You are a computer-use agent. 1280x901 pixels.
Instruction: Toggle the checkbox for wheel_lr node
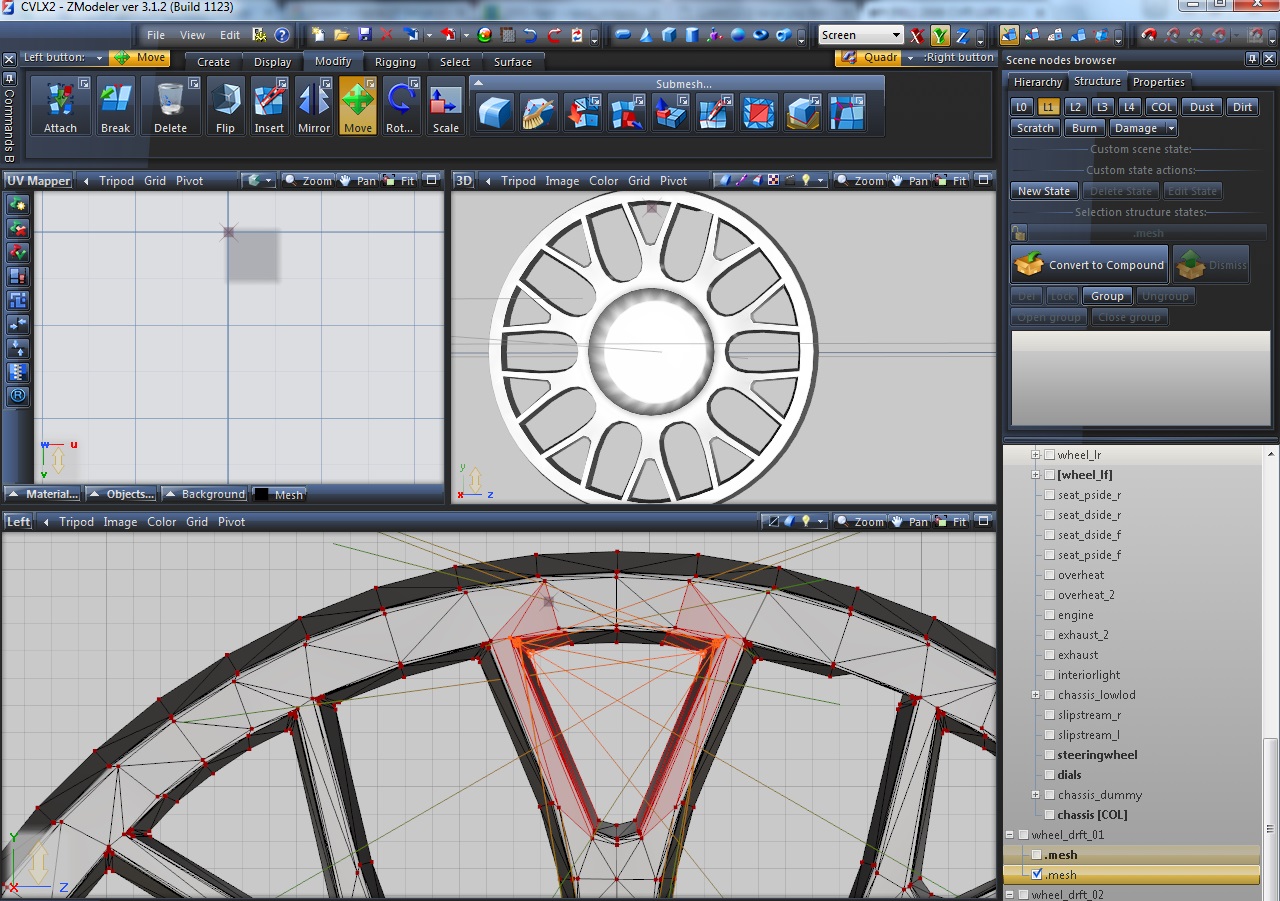pyautogui.click(x=1049, y=455)
